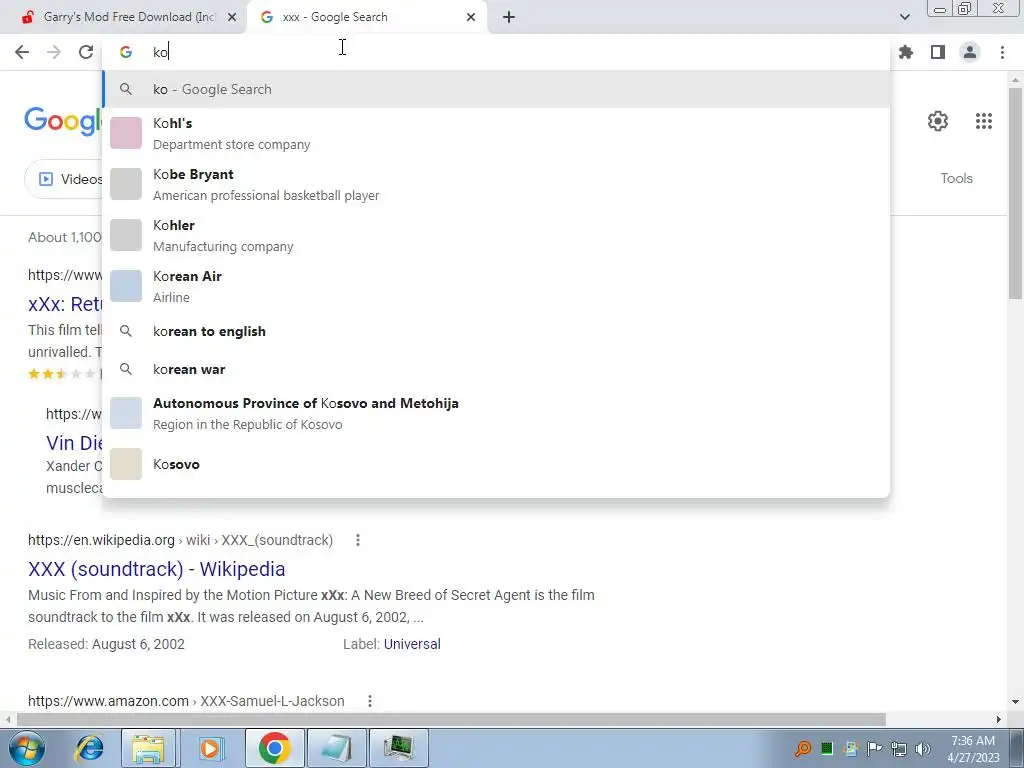Open Google quick settings gear
Viewport: 1024px width, 768px height.
coord(938,121)
